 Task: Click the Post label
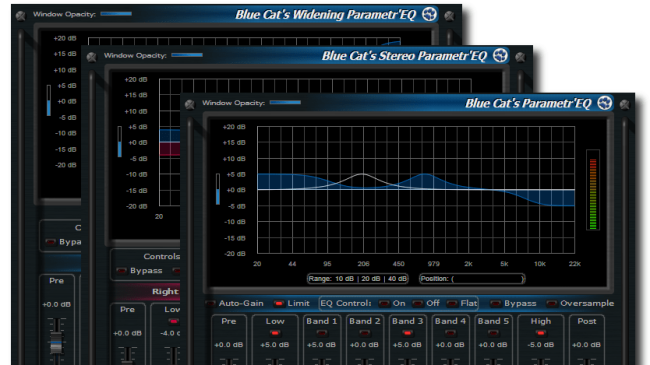(587, 321)
